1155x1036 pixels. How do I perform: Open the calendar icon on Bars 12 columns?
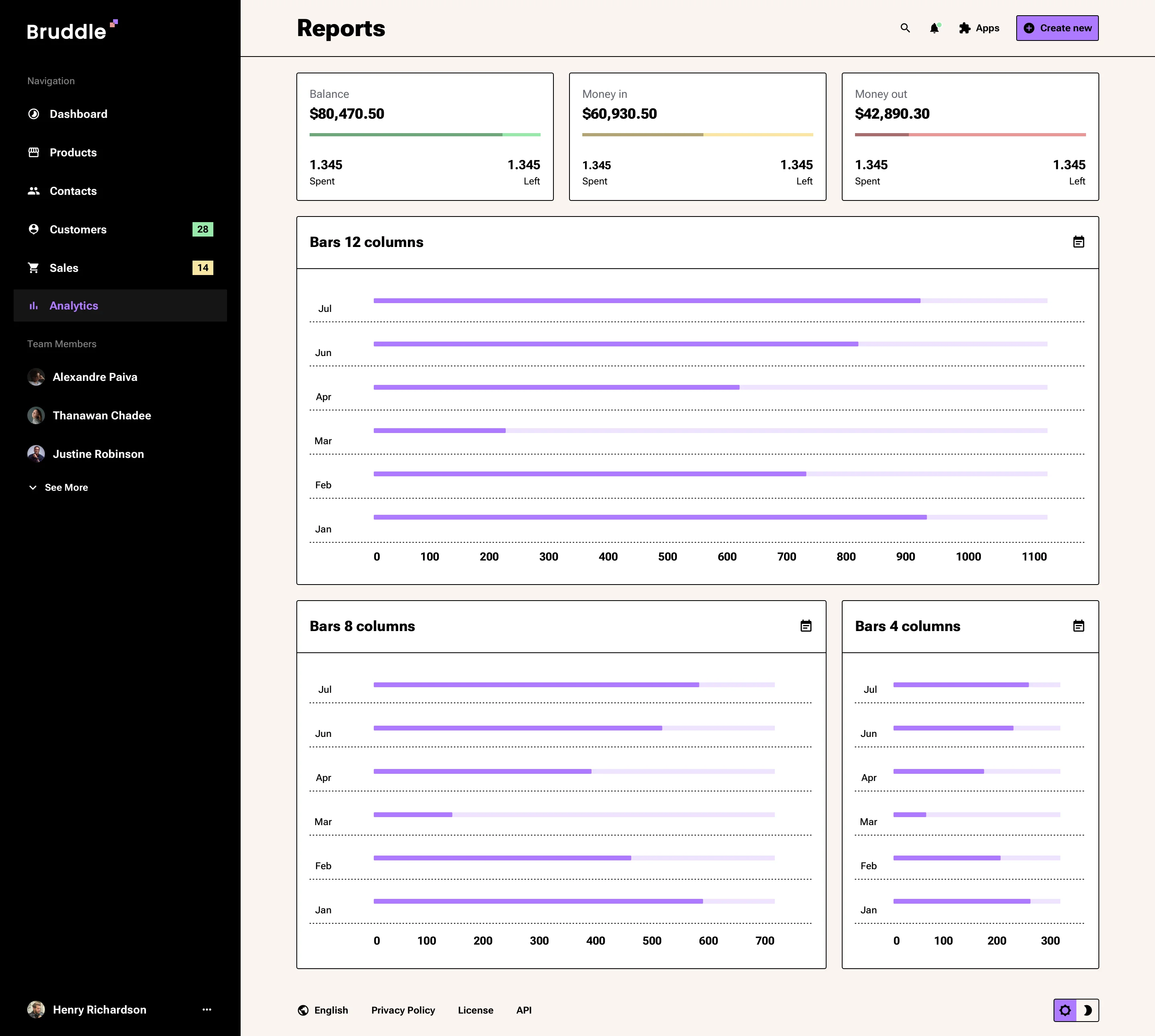pyautogui.click(x=1078, y=242)
